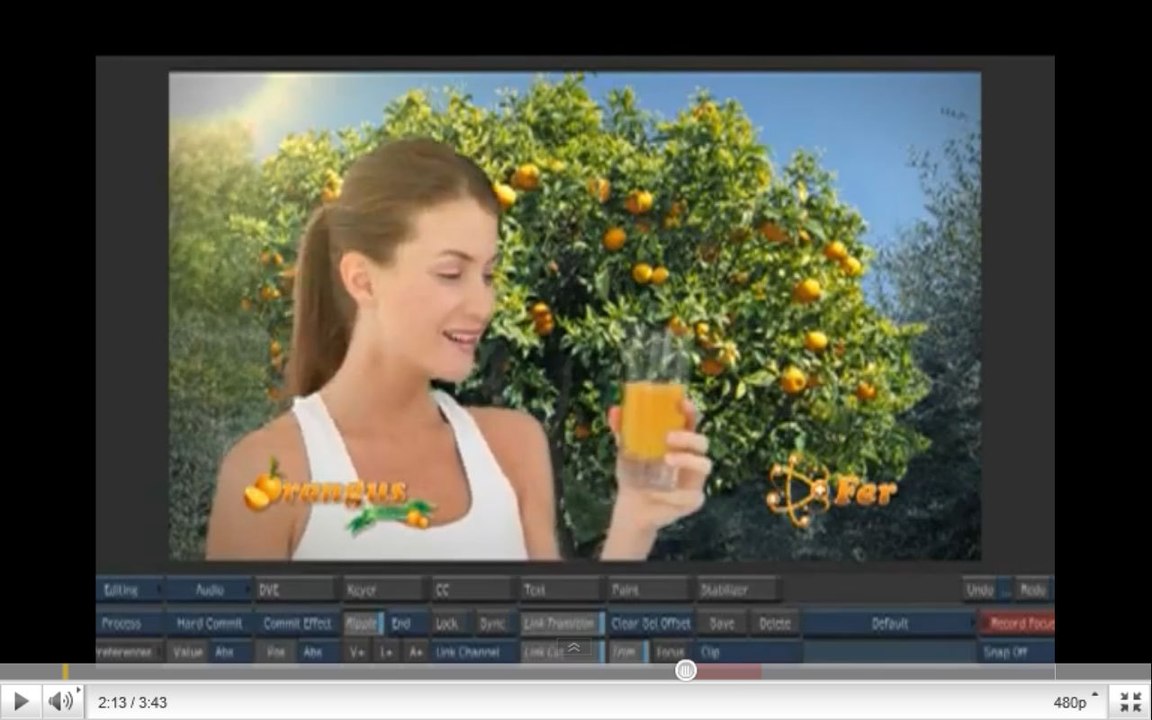
Task: Click Commit Effect
Action: (297, 623)
